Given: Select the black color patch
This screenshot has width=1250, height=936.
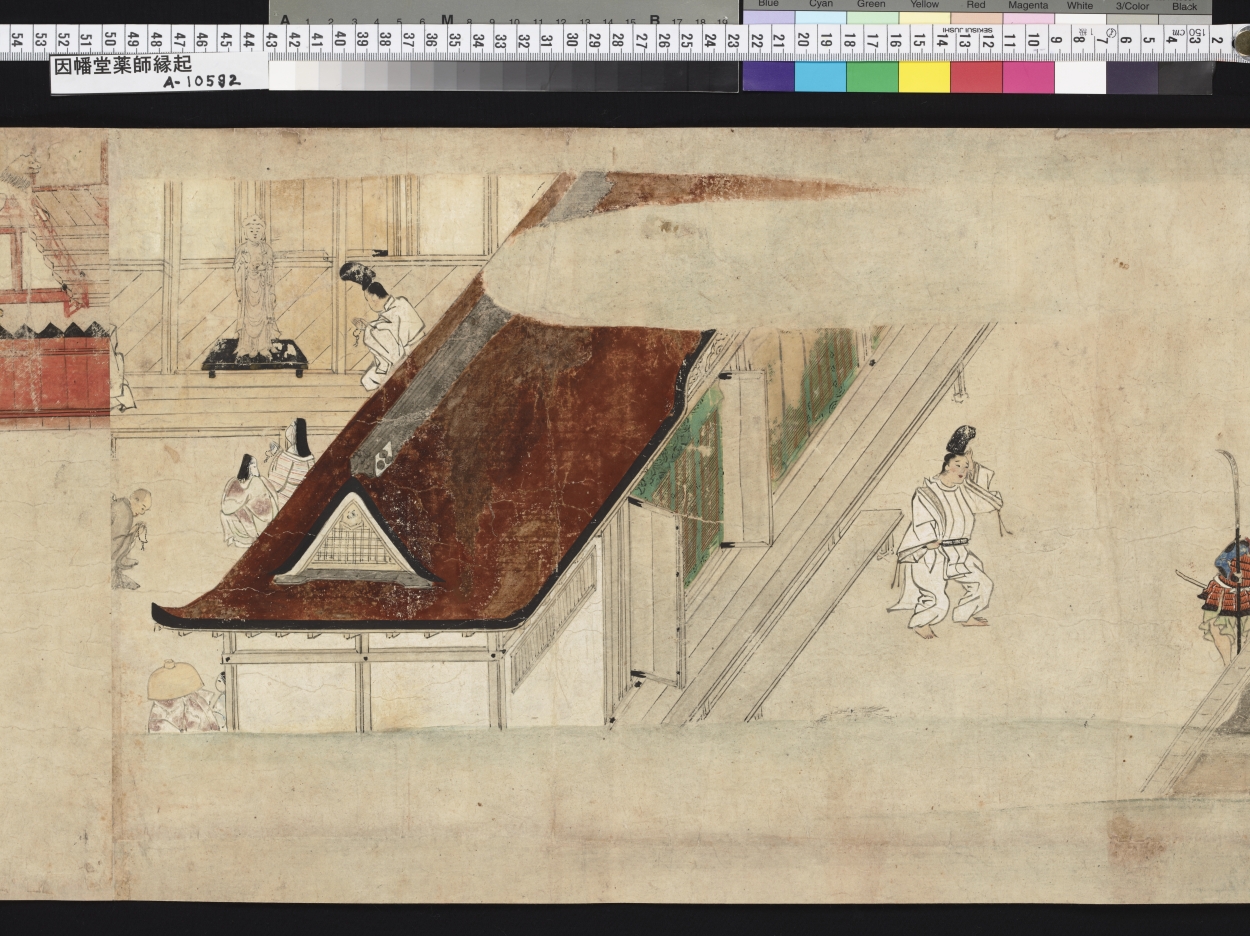Looking at the screenshot, I should pyautogui.click(x=1185, y=77).
